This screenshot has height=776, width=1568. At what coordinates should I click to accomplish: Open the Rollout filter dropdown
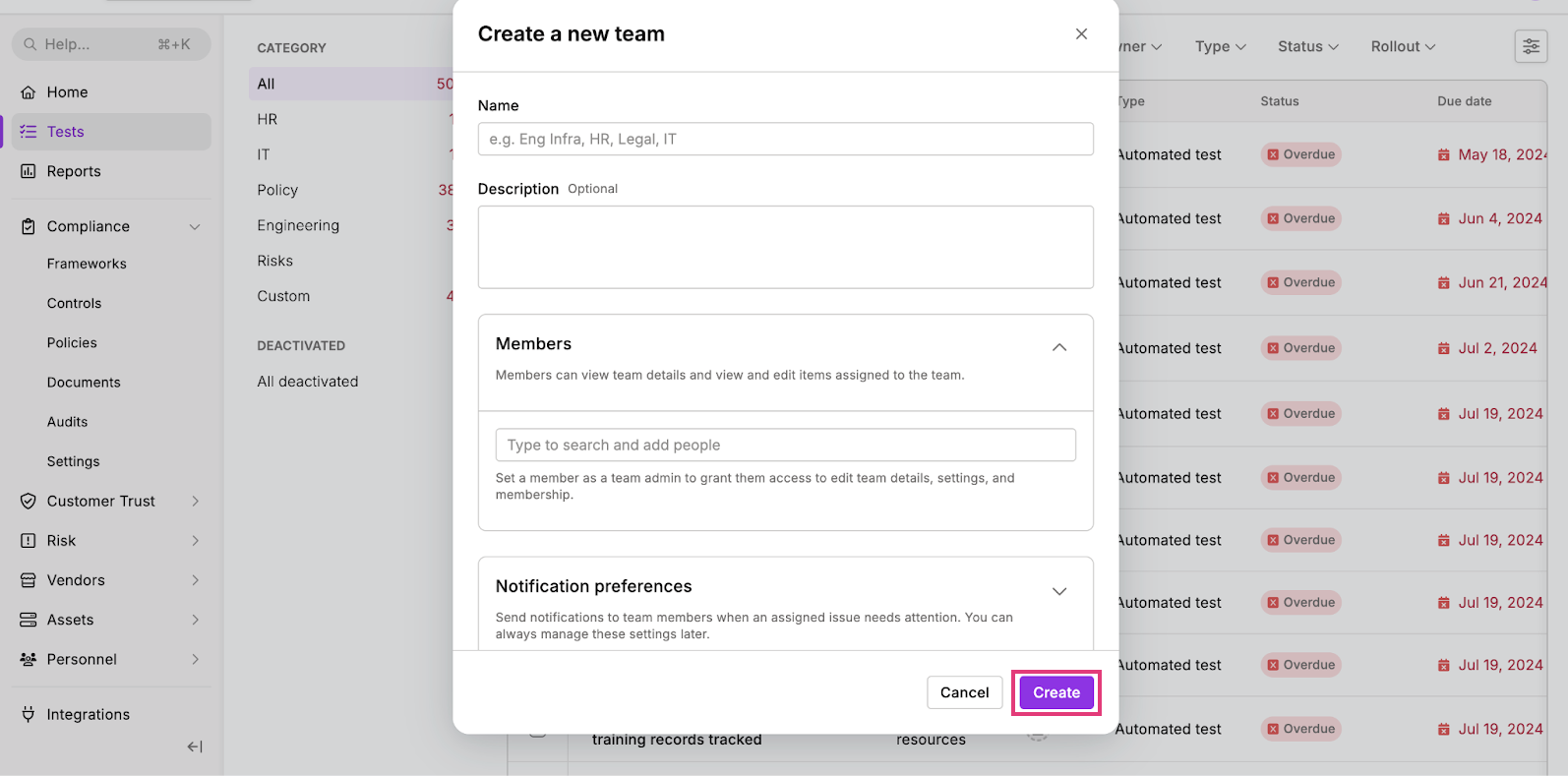(1404, 46)
